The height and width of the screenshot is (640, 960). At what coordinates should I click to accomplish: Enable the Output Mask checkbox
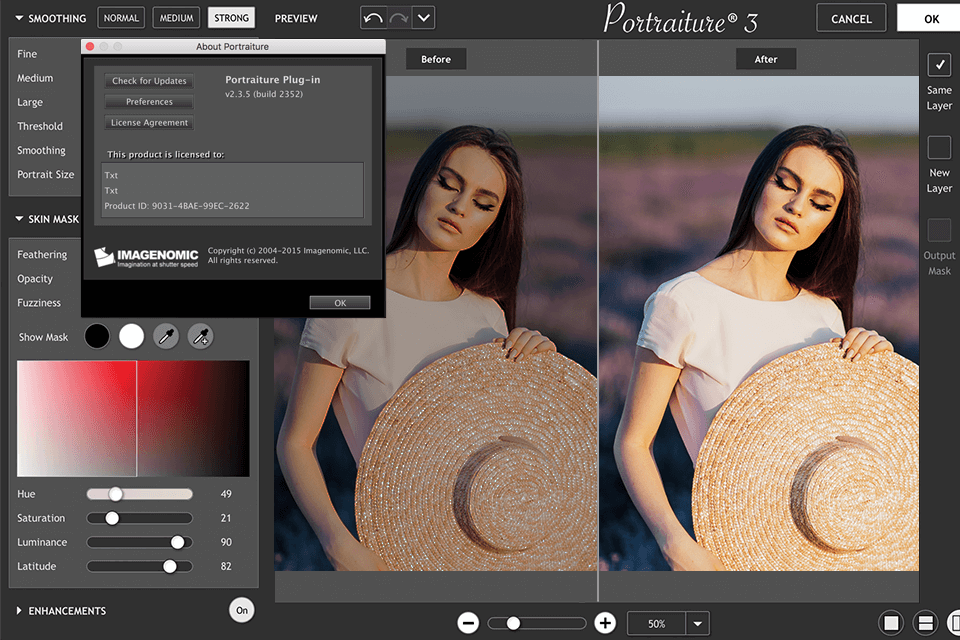pos(939,230)
